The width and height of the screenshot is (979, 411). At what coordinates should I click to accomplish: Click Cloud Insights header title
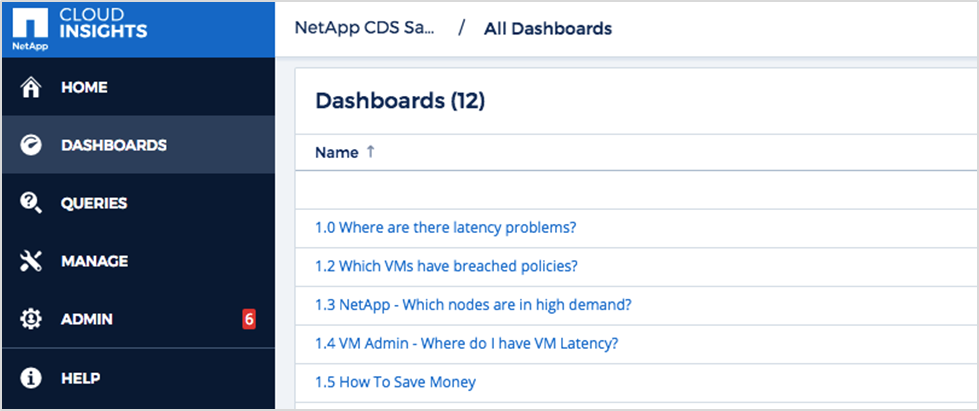click(x=104, y=24)
